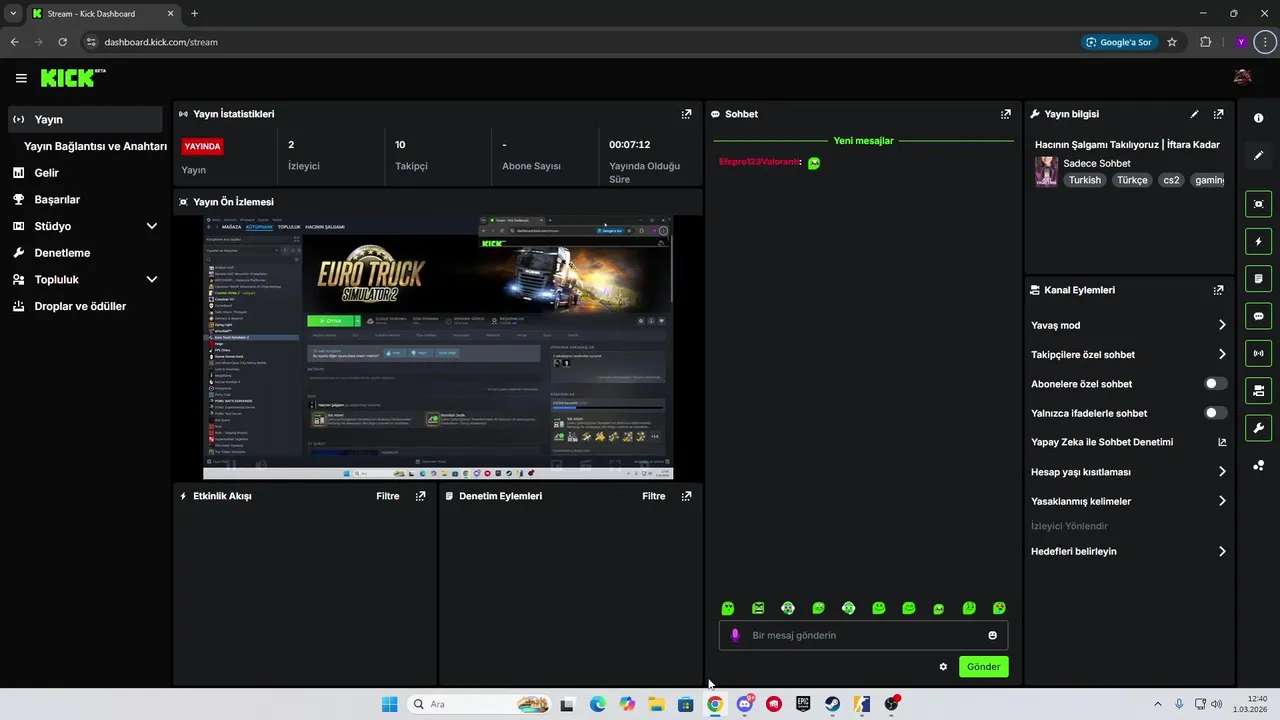
Task: Toggle the wrench icon in the right sidebar
Action: 1258,428
